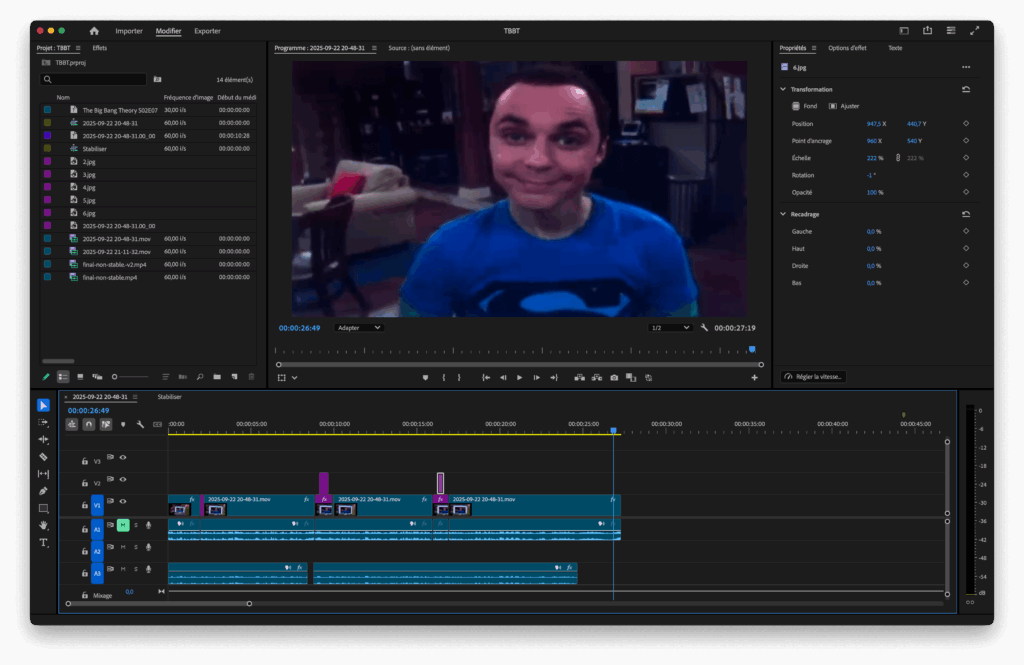Export a frame using the camera icon
The height and width of the screenshot is (665, 1024).
click(x=614, y=377)
